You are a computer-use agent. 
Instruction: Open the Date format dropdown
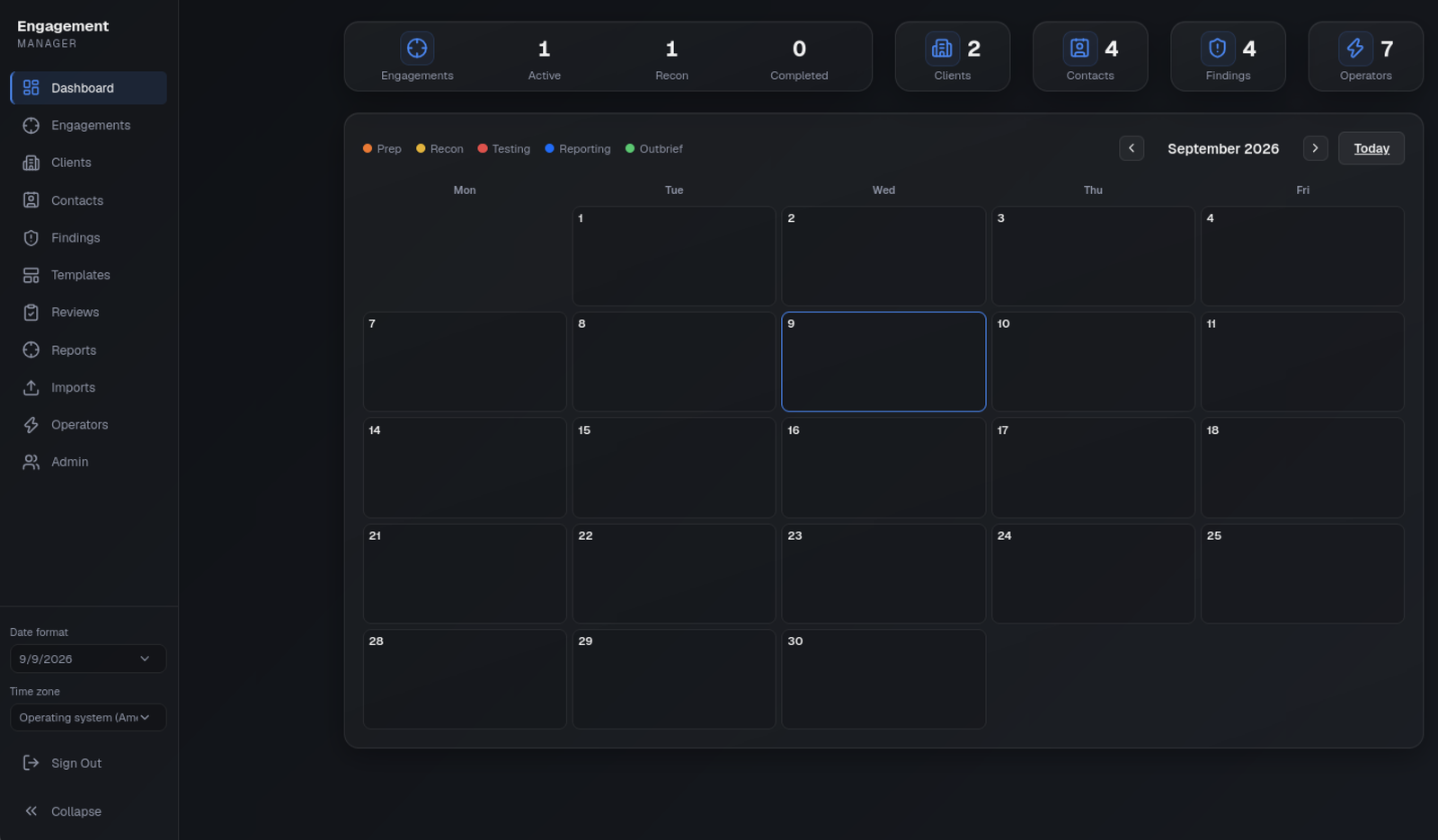pos(88,659)
